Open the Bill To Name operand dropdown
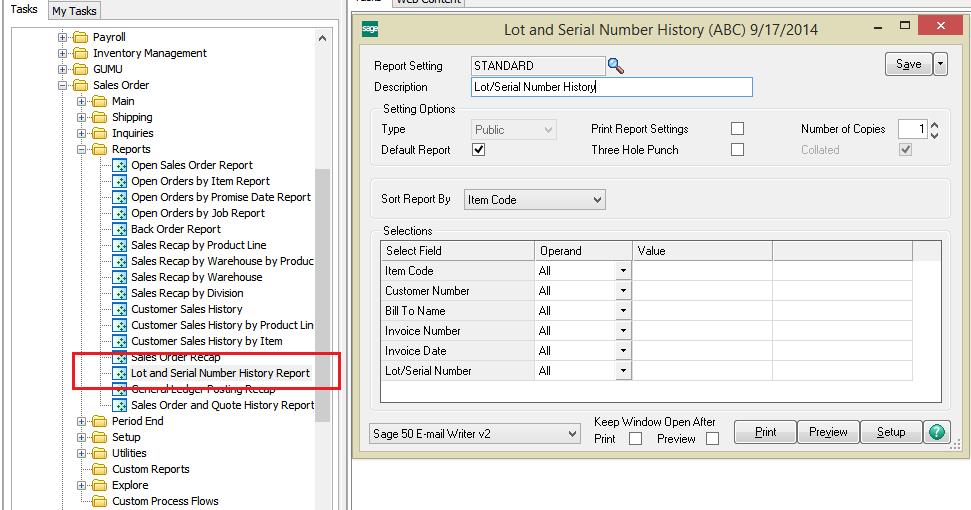The height and width of the screenshot is (510, 971). [x=623, y=311]
